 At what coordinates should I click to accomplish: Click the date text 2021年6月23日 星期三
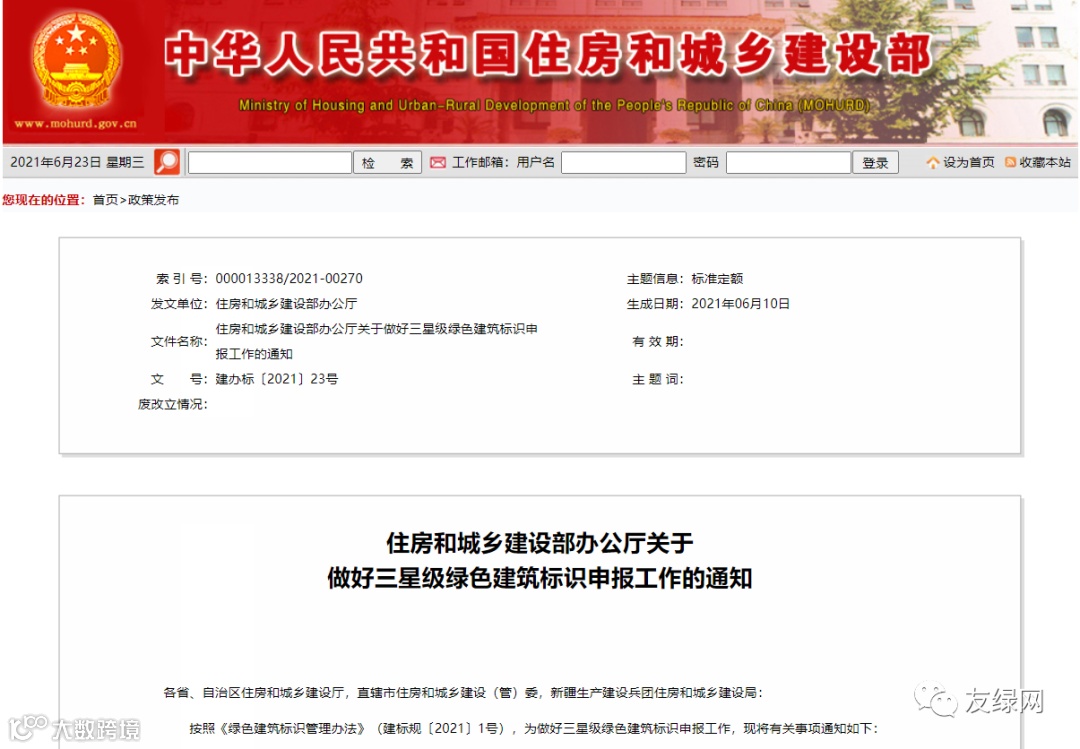click(x=77, y=163)
